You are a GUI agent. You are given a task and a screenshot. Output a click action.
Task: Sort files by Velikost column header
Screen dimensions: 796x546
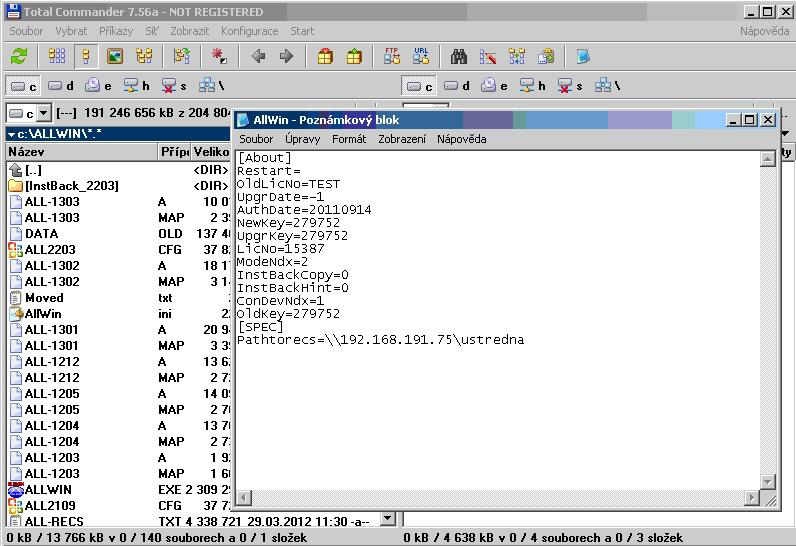211,152
